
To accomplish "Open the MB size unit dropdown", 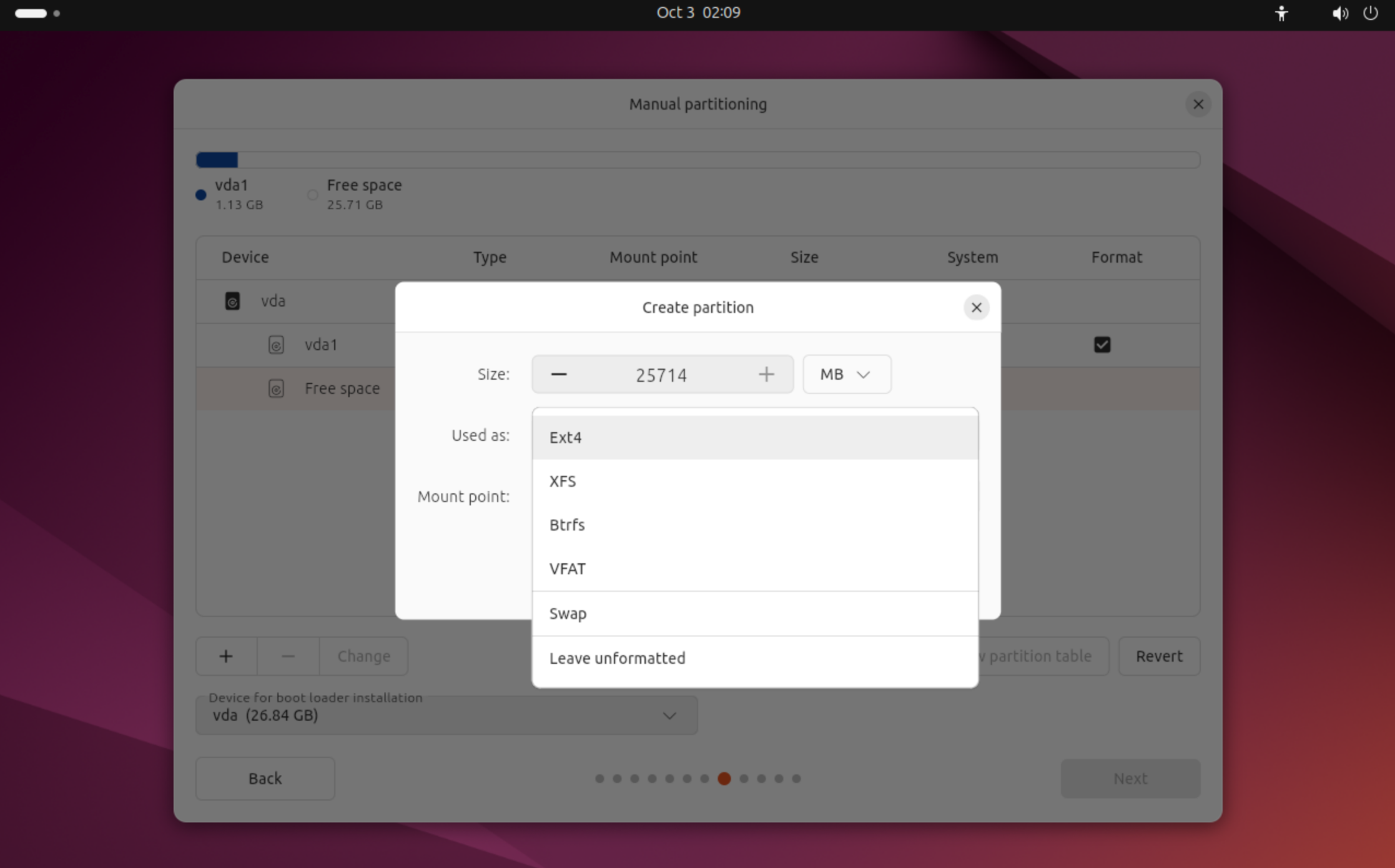I will click(x=846, y=375).
